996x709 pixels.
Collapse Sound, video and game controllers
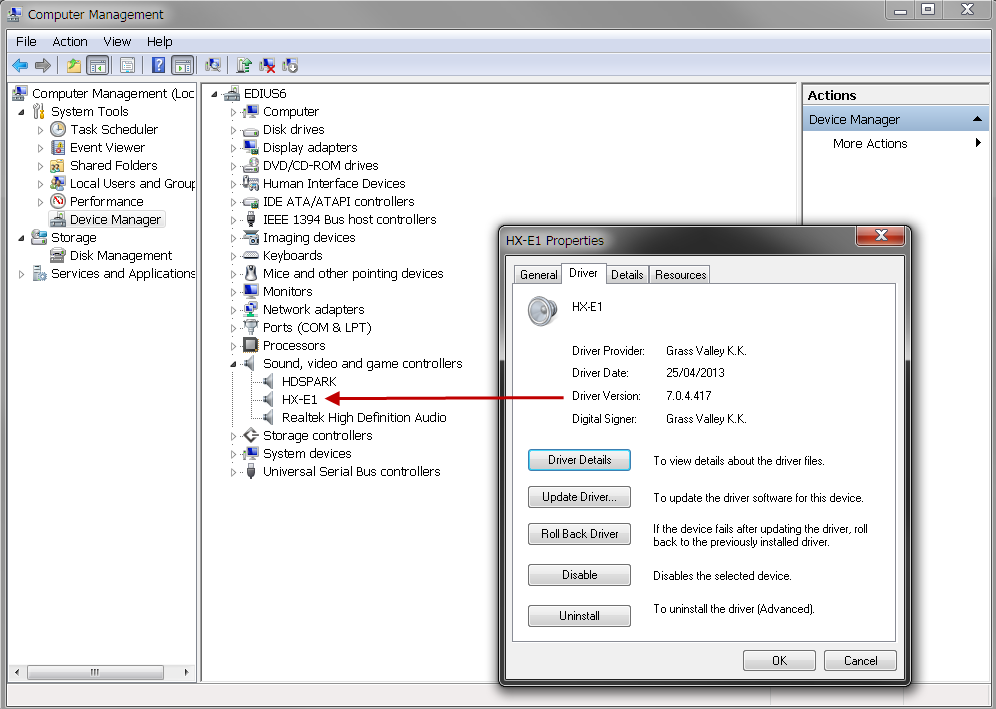[x=234, y=364]
